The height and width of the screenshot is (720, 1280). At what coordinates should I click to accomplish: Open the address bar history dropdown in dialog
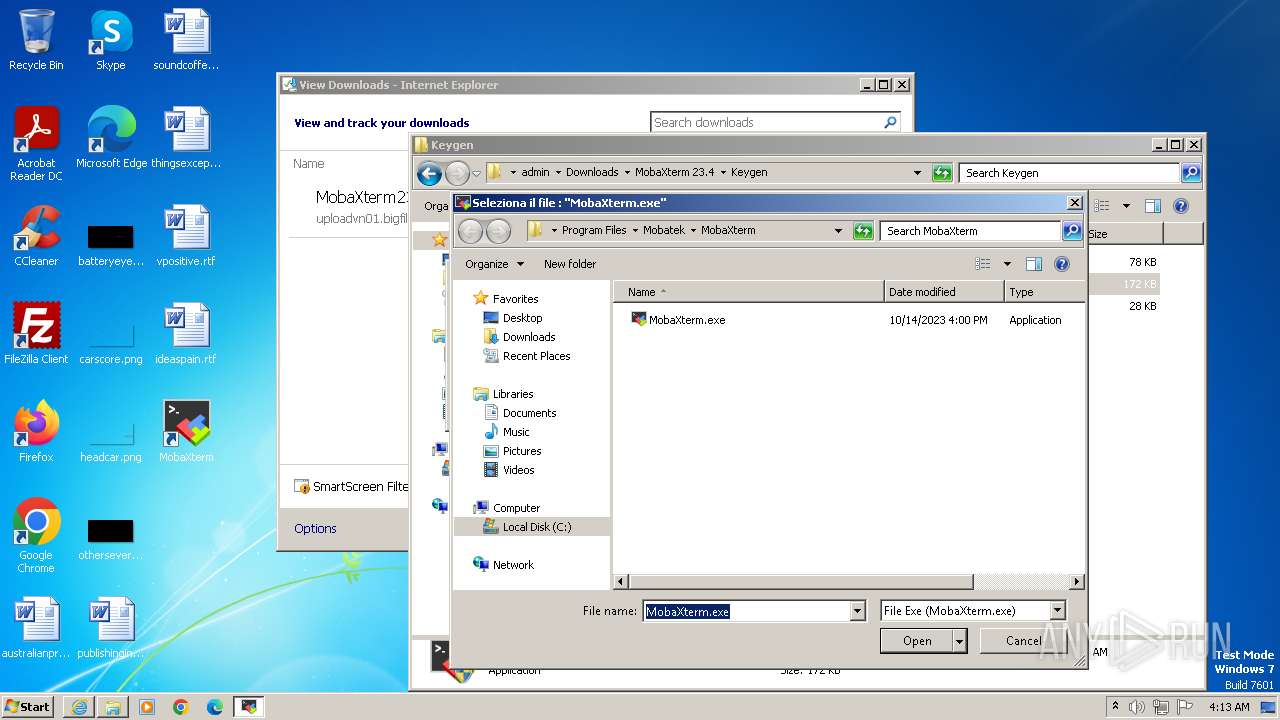(838, 231)
